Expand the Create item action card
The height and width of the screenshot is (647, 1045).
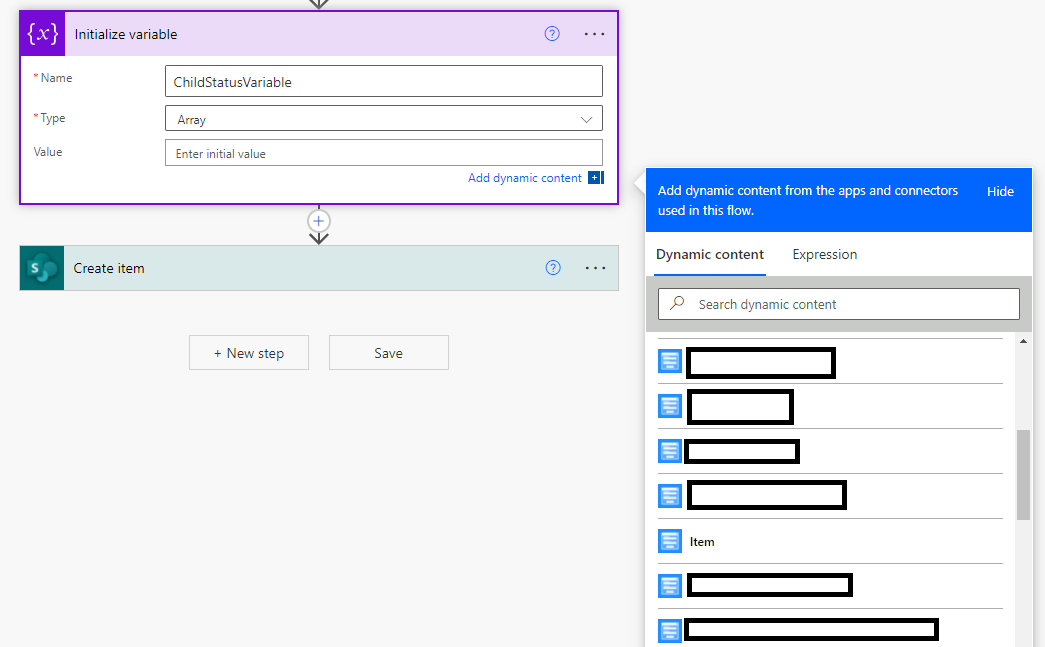[x=300, y=268]
